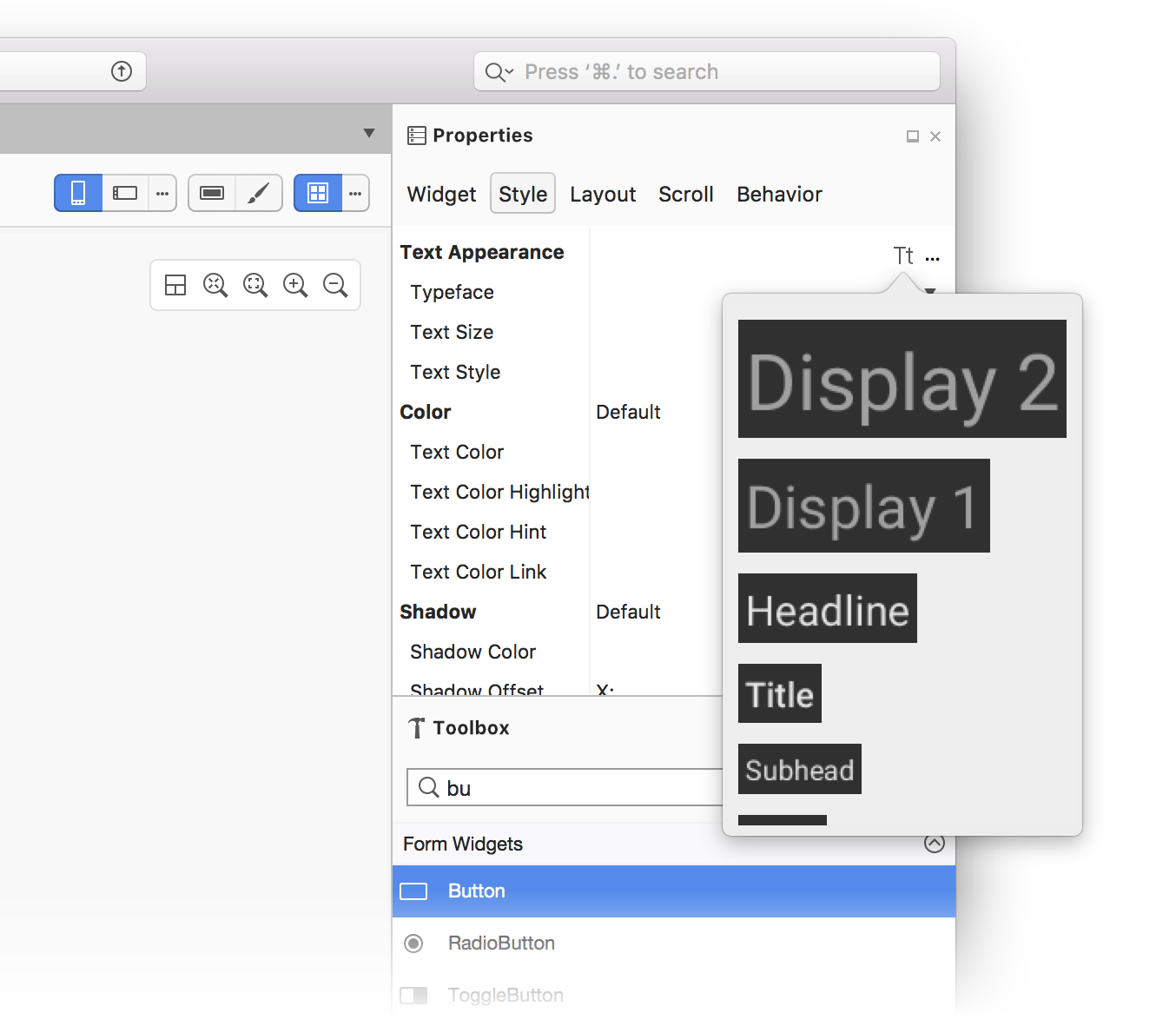Click the Button widget icon

(413, 891)
